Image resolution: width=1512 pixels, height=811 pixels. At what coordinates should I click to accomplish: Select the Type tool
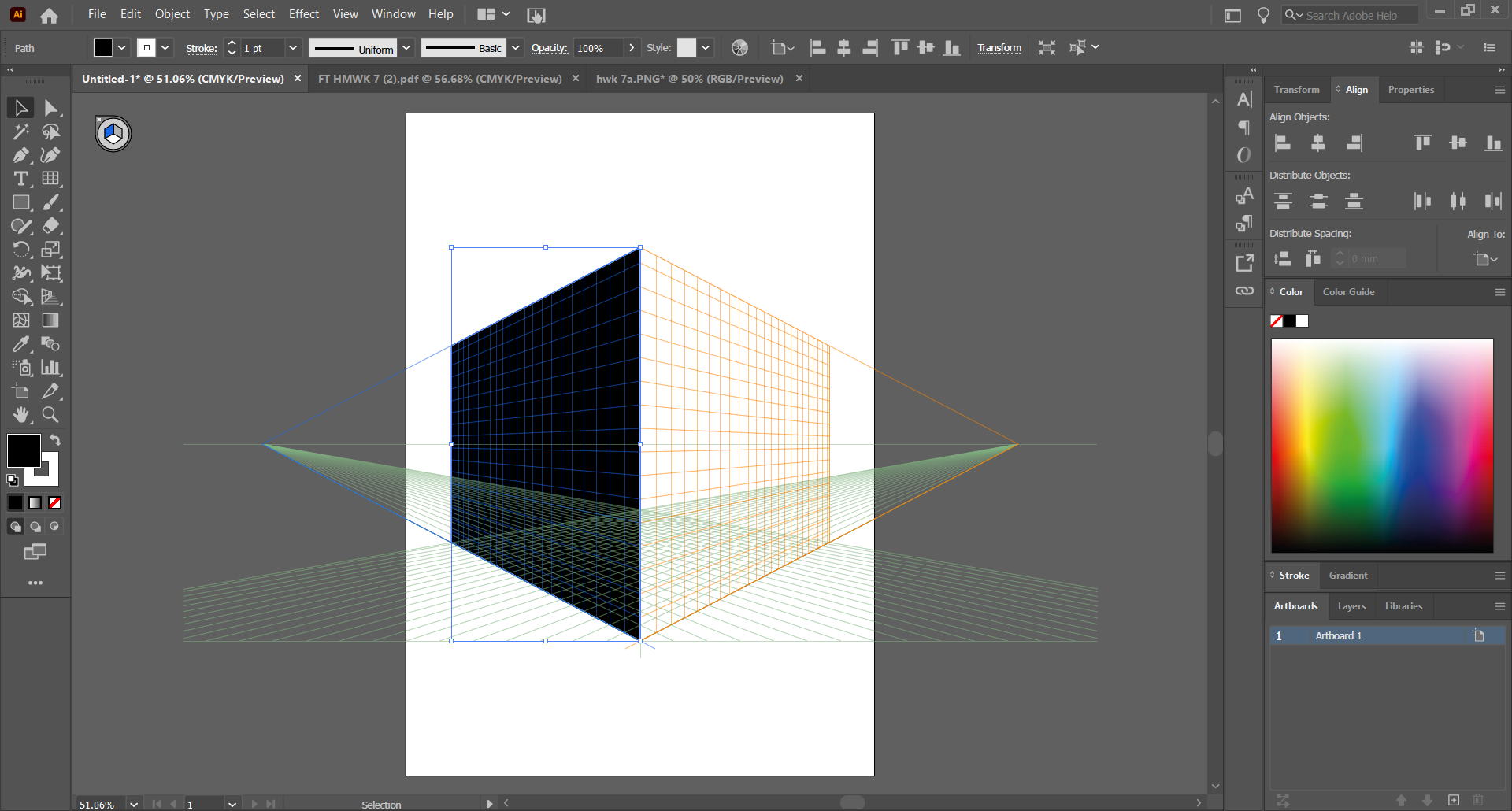[x=20, y=179]
